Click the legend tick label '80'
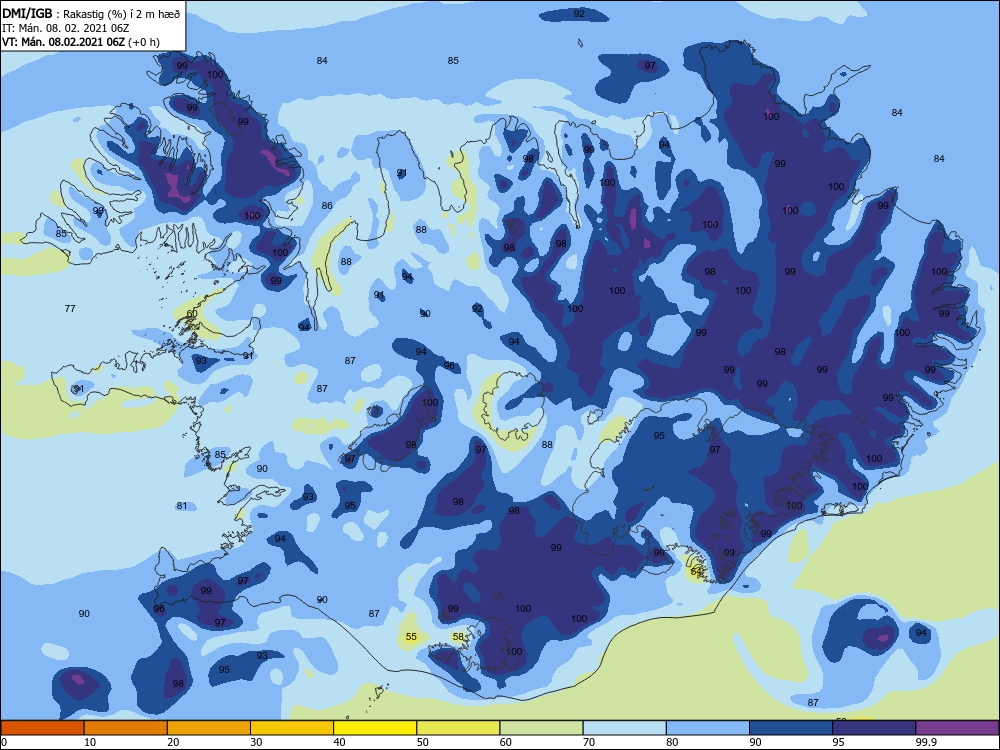Screen dimensions: 1000x750 pyautogui.click(x=672, y=742)
